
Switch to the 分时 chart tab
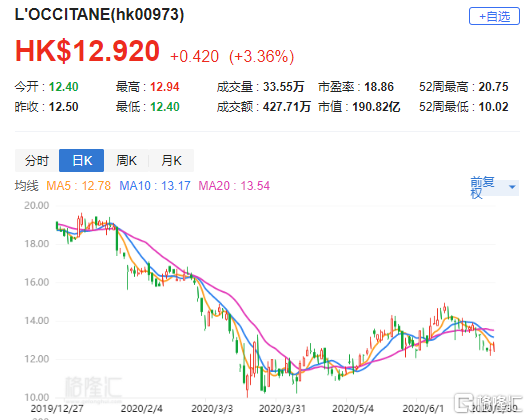click(x=37, y=161)
